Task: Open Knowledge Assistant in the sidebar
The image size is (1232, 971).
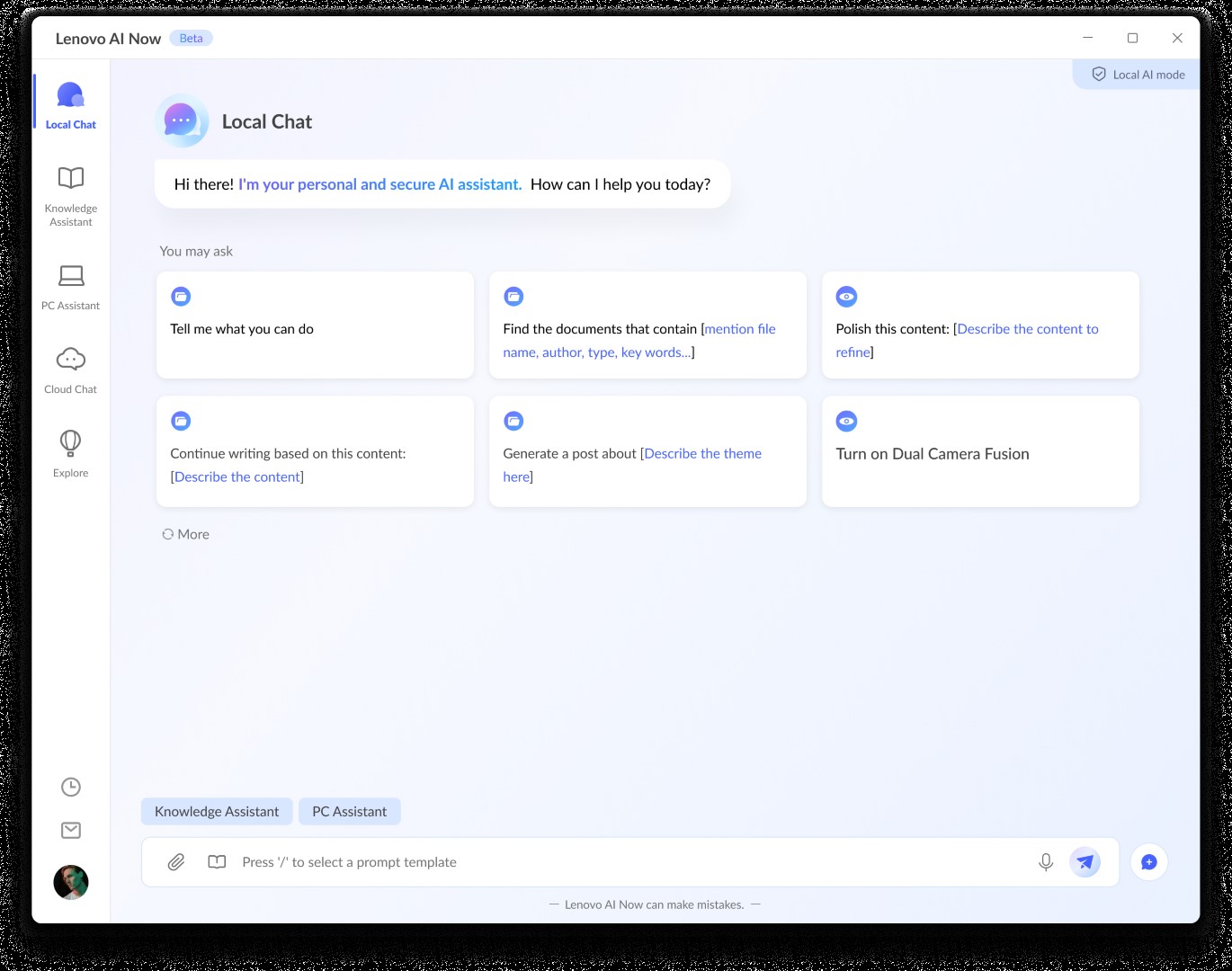Action: [x=71, y=196]
